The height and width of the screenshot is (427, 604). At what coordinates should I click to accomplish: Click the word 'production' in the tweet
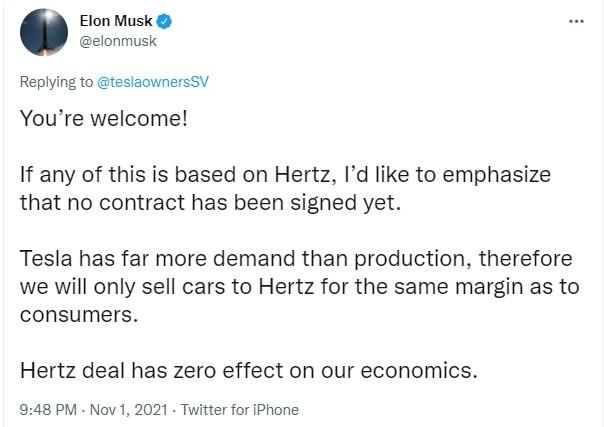coord(413,259)
